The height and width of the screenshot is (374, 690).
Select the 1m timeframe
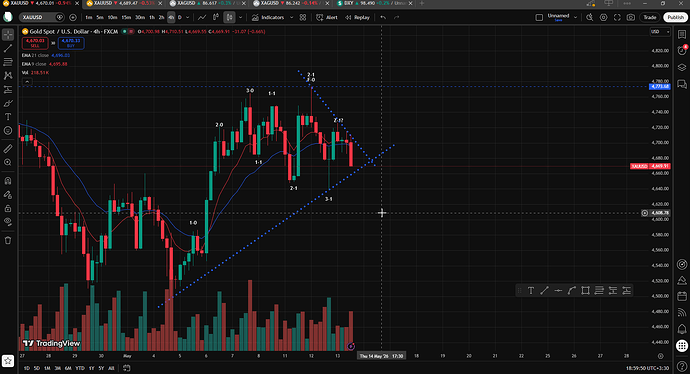(x=88, y=18)
